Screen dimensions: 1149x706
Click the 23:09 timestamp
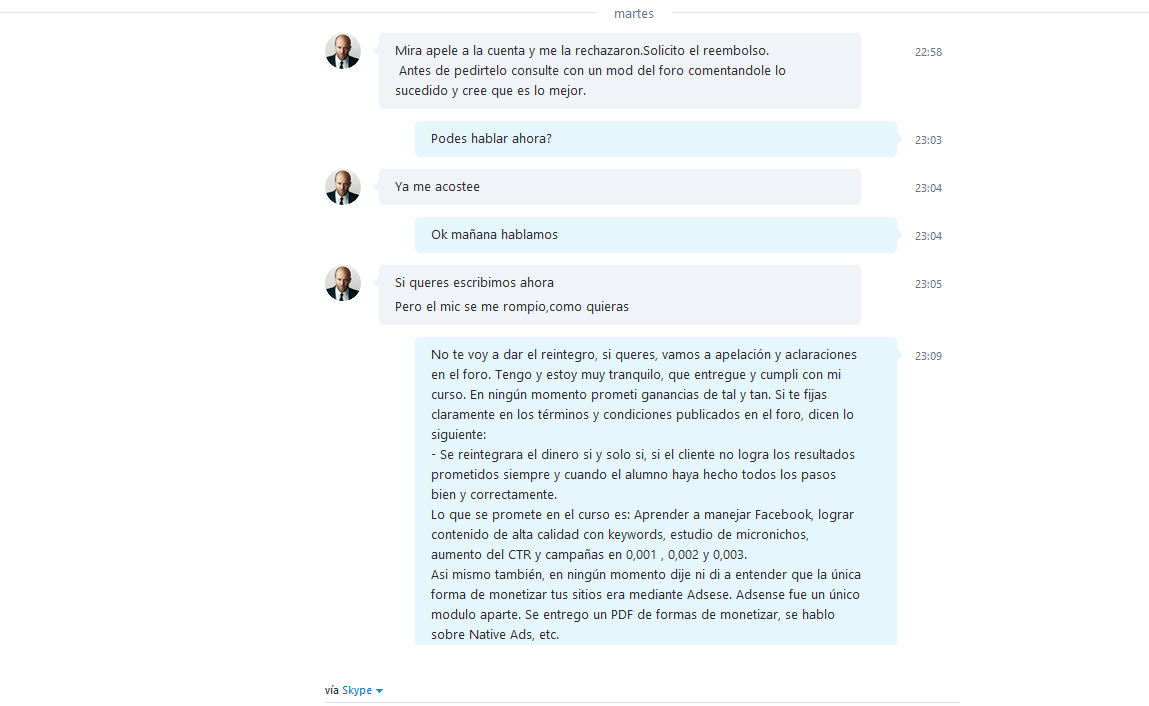[x=928, y=356]
